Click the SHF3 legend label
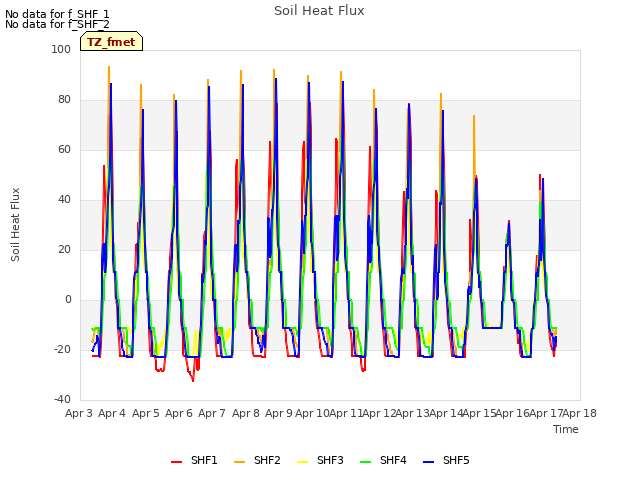640x480 pixels. coord(330,460)
